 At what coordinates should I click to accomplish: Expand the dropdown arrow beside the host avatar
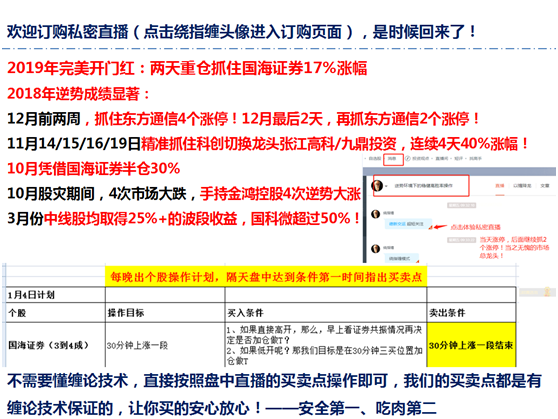click(x=386, y=186)
